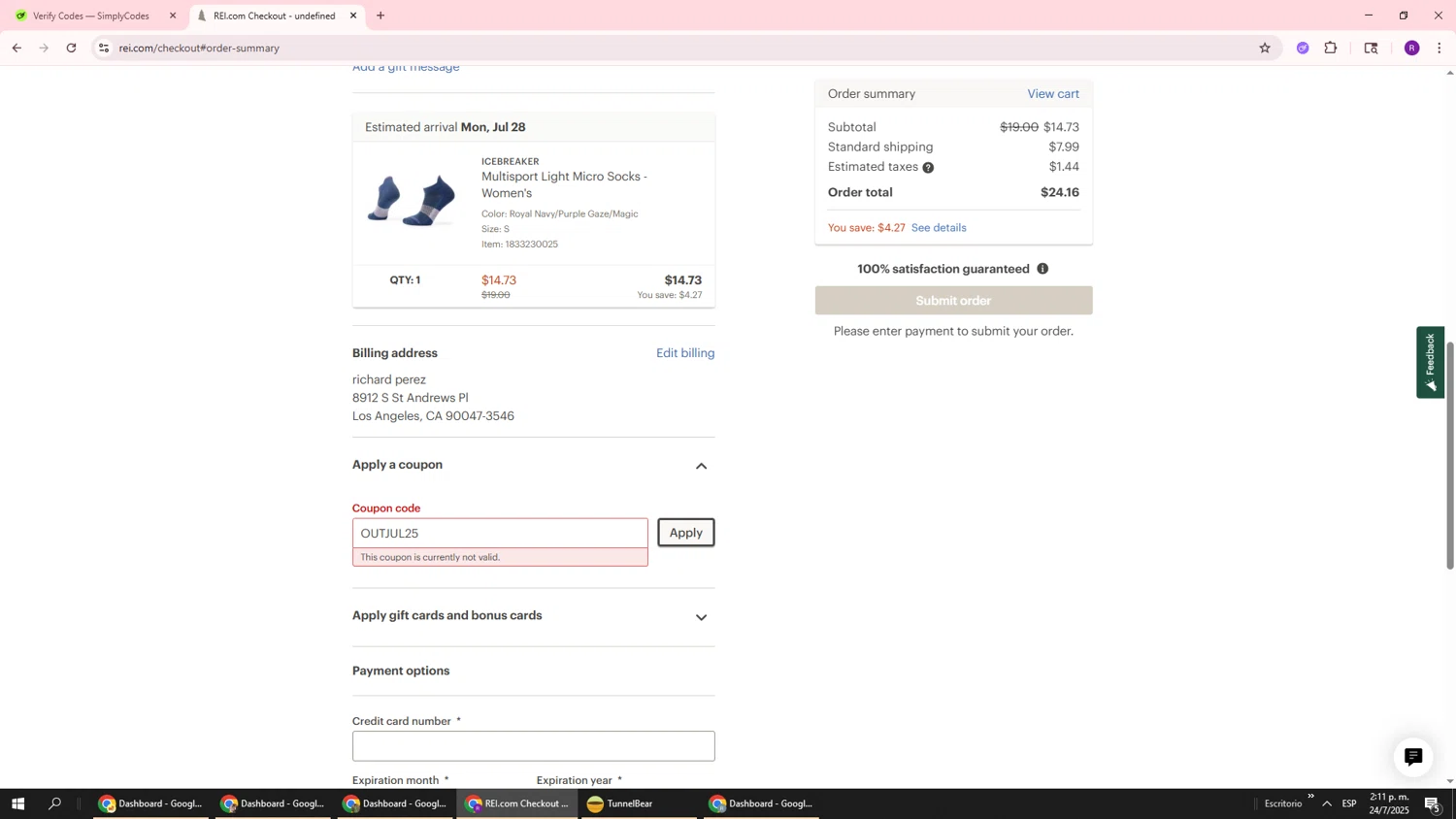Screen dimensions: 1456x819
Task: Click the billing name richard perez
Action: pyautogui.click(x=389, y=379)
